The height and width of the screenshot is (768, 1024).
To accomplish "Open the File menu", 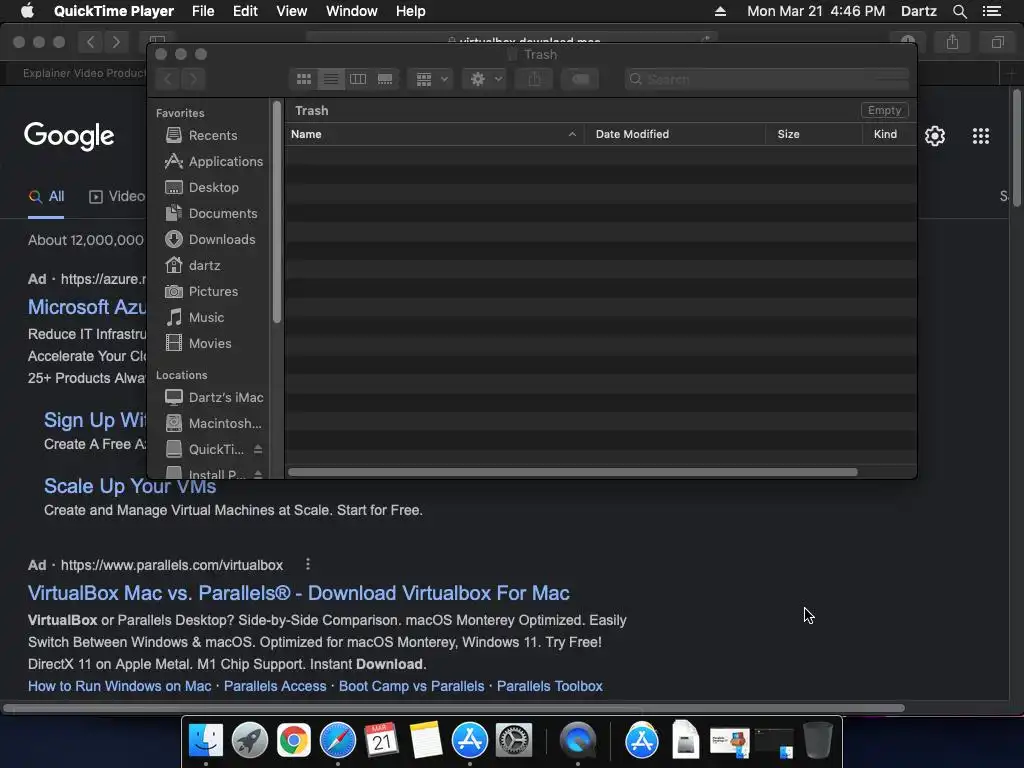I will pyautogui.click(x=203, y=11).
